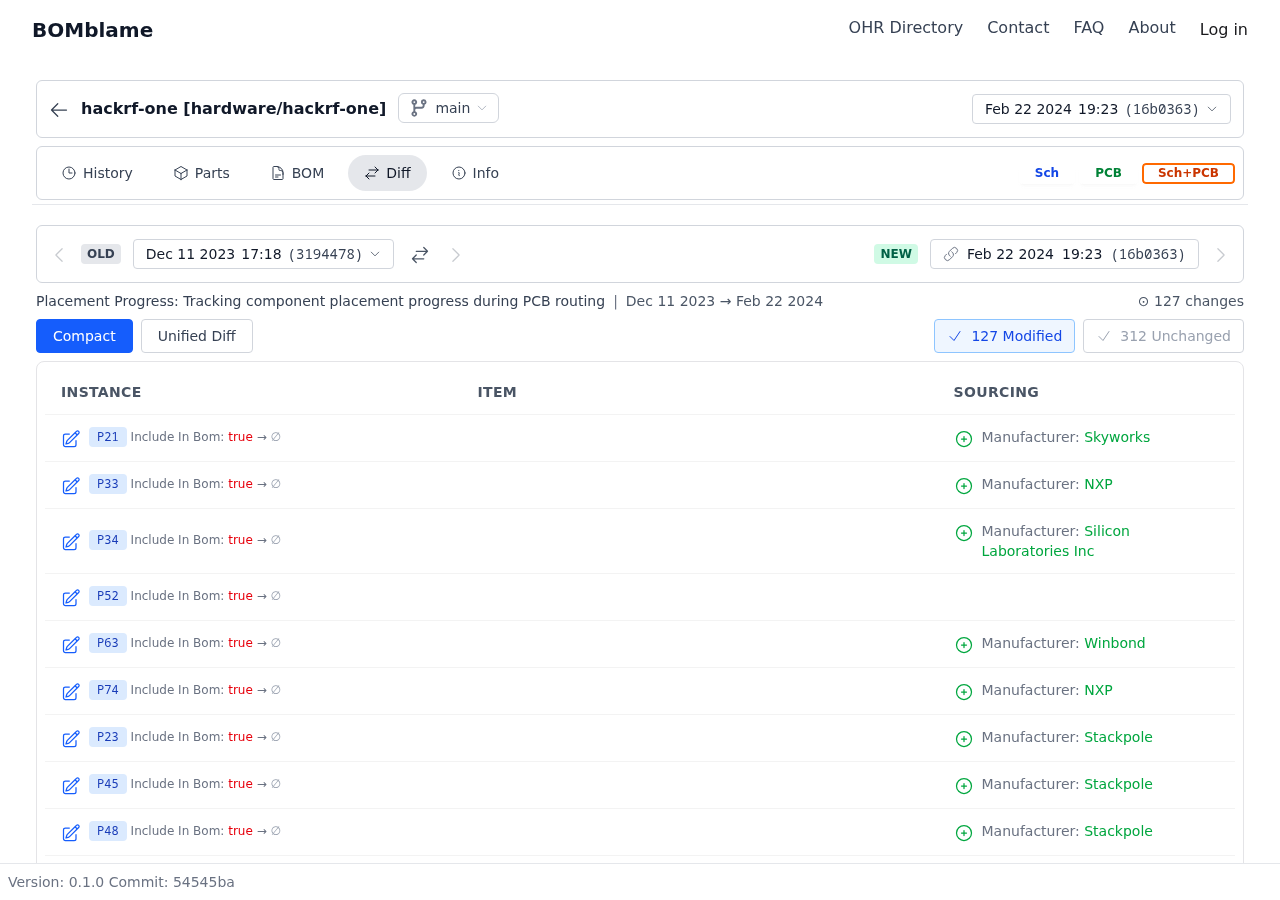The width and height of the screenshot is (1280, 900).
Task: Expand the top-right Feb 22 2024 commit selector
Action: tap(1101, 109)
